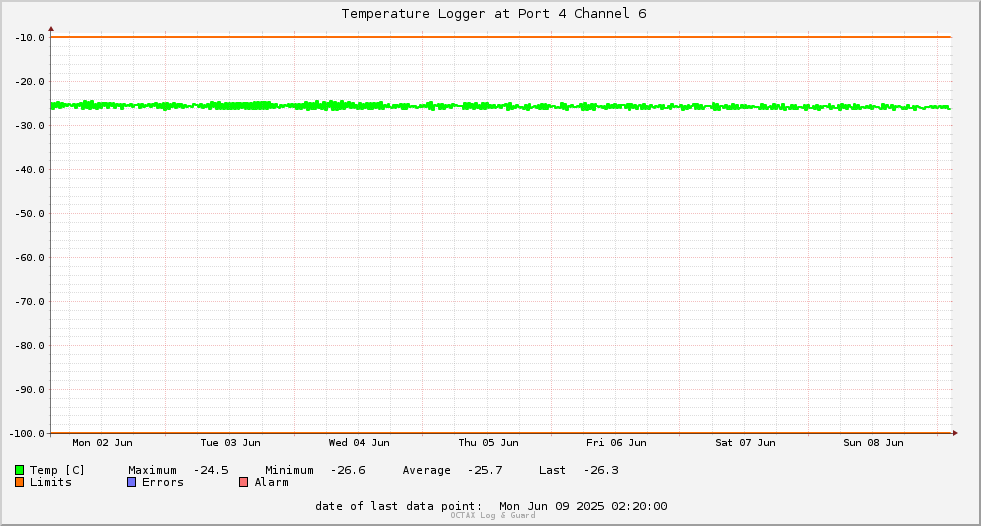Click the Last value -26.3

tap(601, 470)
